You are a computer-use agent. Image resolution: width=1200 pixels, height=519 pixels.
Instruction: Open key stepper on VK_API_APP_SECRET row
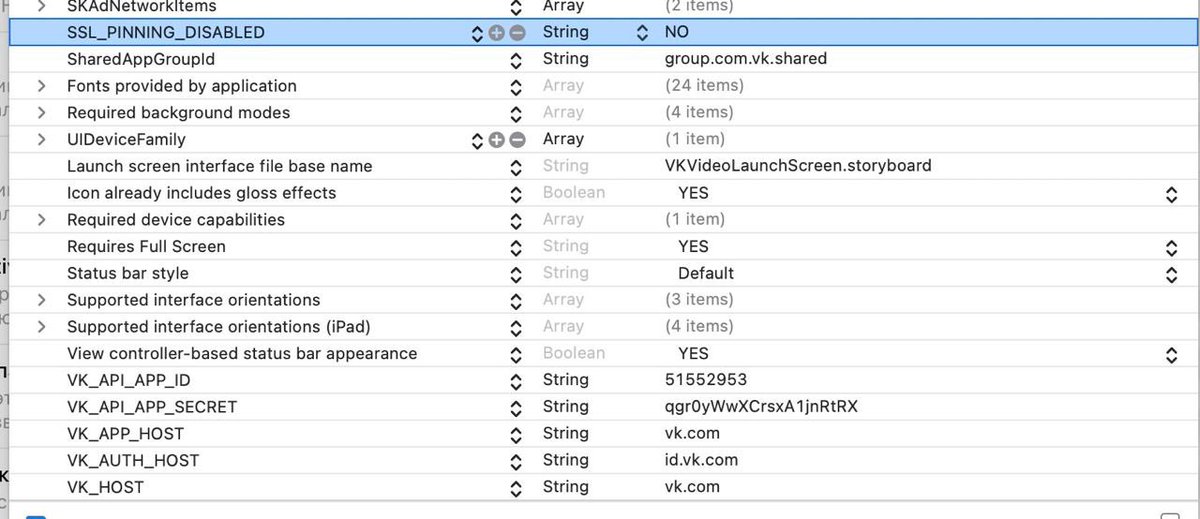(x=516, y=408)
